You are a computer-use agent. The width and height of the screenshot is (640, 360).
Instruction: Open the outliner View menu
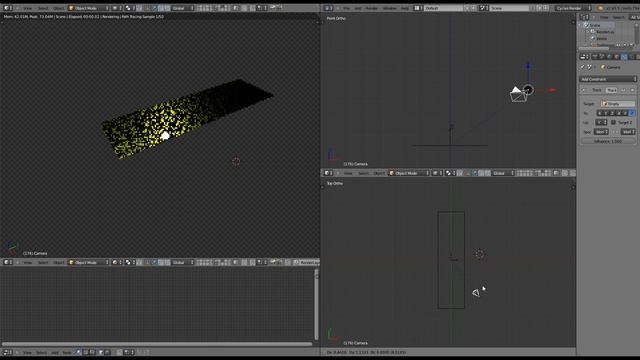(x=604, y=17)
